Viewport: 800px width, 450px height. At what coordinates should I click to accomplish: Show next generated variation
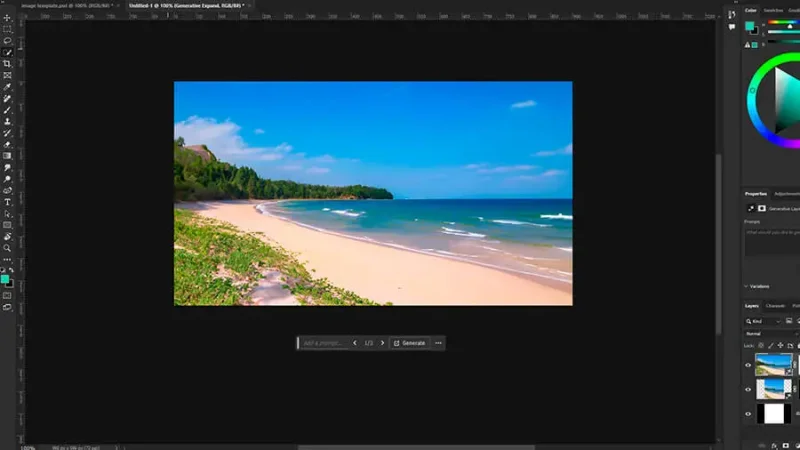click(x=382, y=343)
